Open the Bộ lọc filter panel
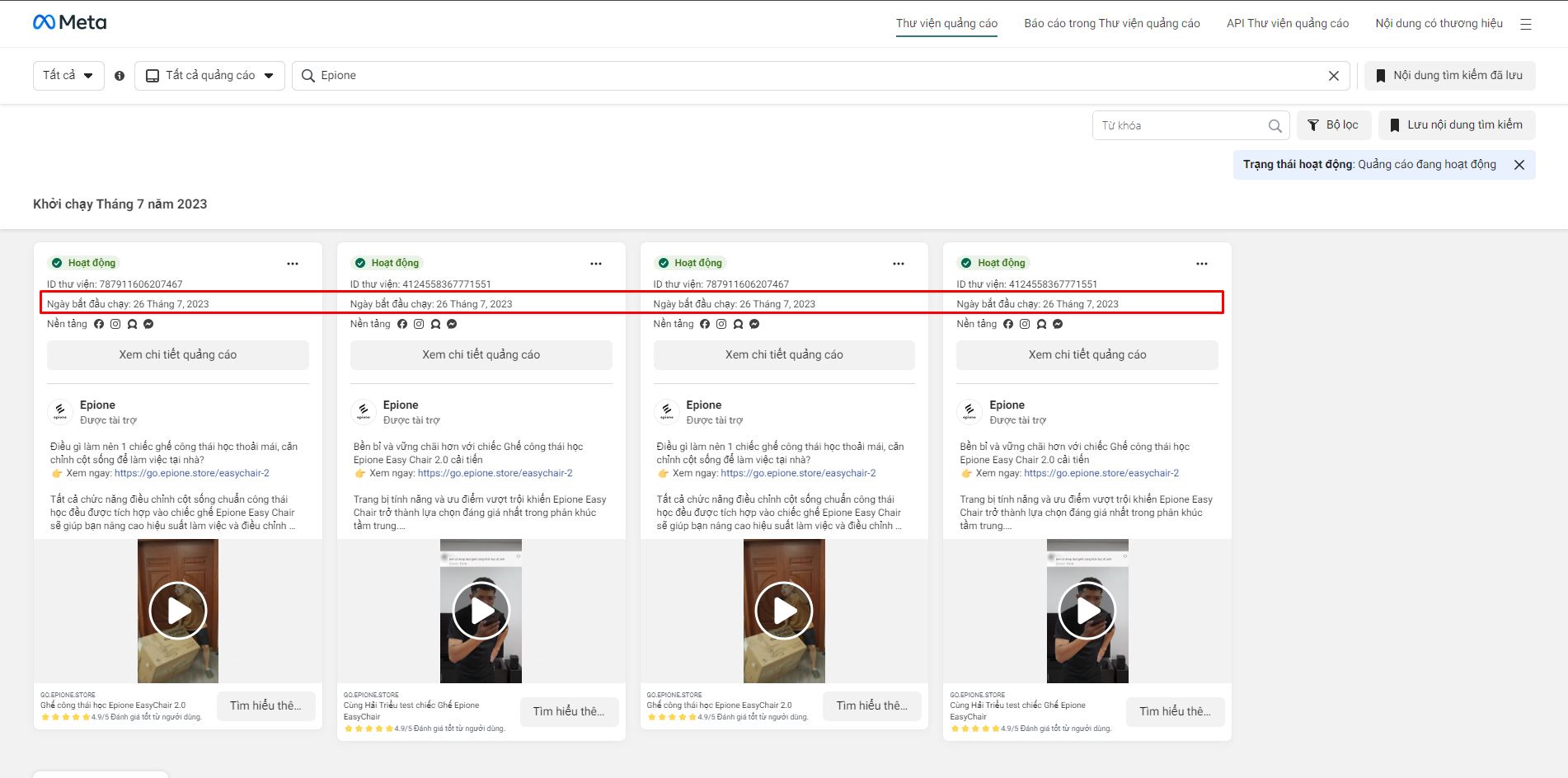Image resolution: width=1568 pixels, height=778 pixels. (x=1333, y=125)
